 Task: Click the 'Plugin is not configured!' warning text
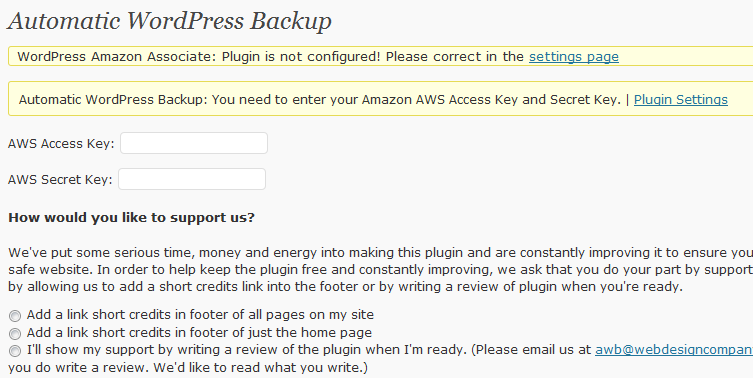(x=301, y=57)
